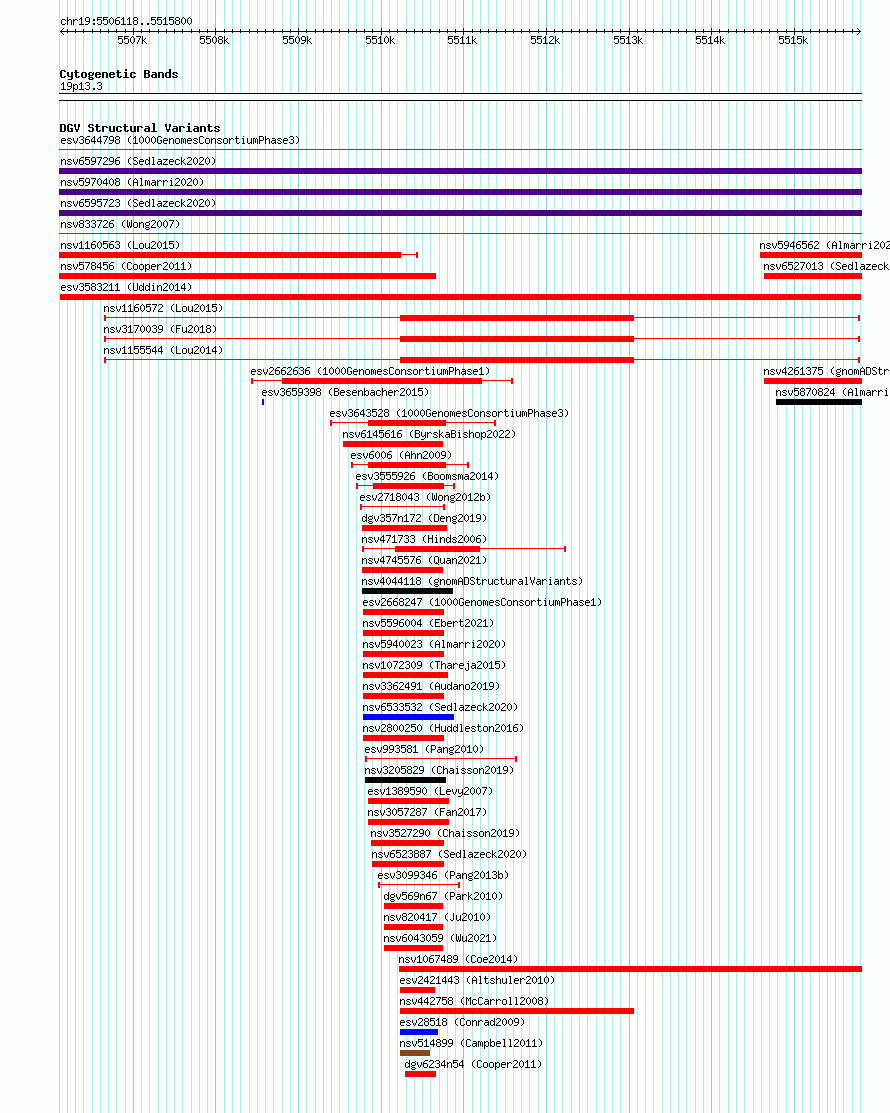Click the esv3583211 Uddin2014 label
This screenshot has height=1113, width=890.
point(126,287)
